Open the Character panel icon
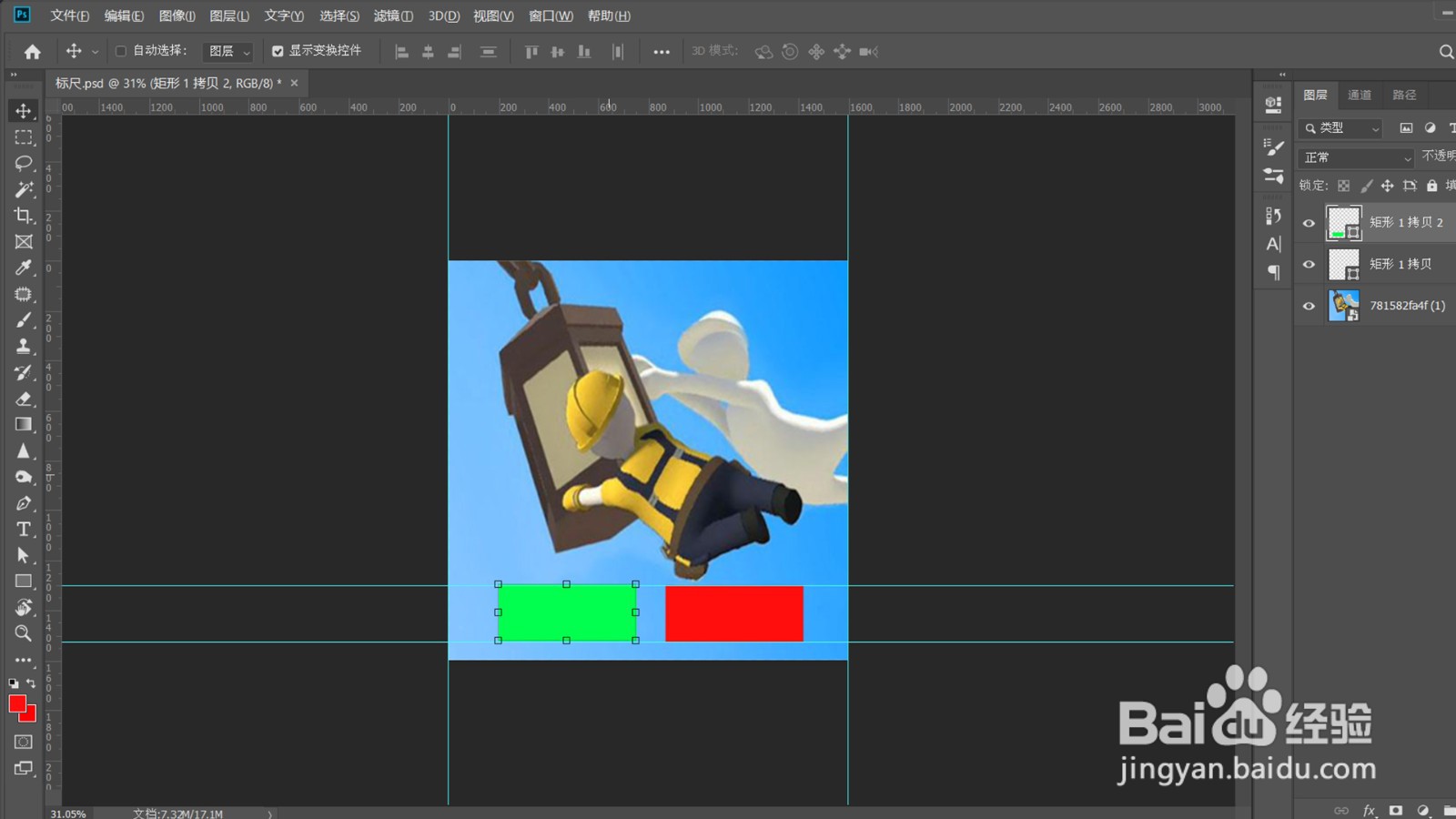This screenshot has width=1456, height=819. 1274,244
